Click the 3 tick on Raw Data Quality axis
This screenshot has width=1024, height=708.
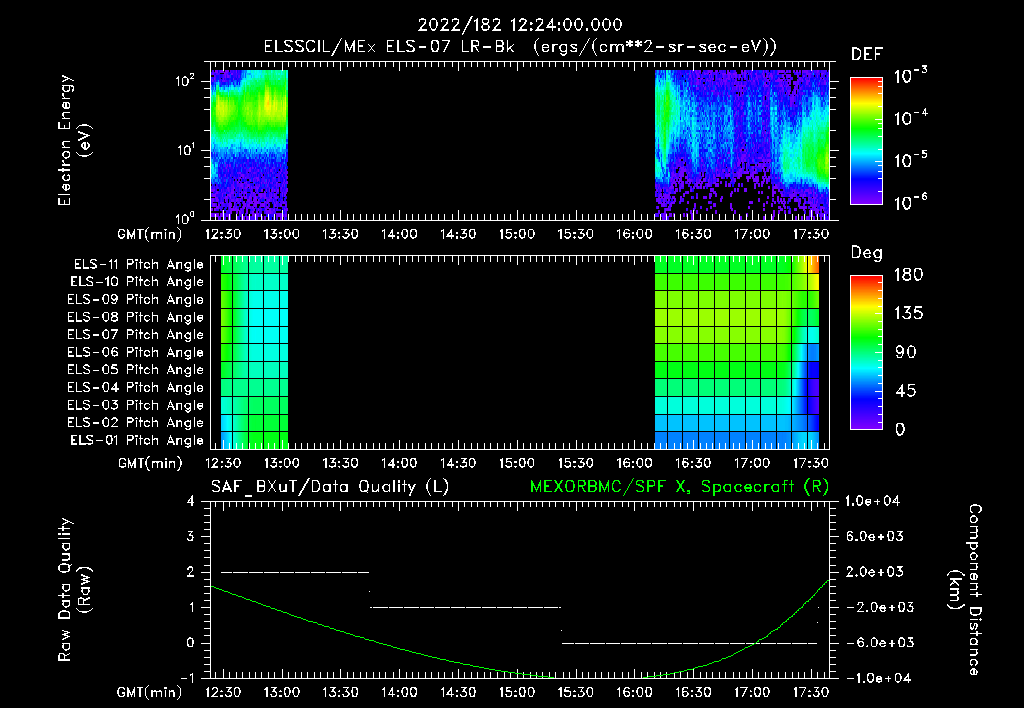coord(190,536)
